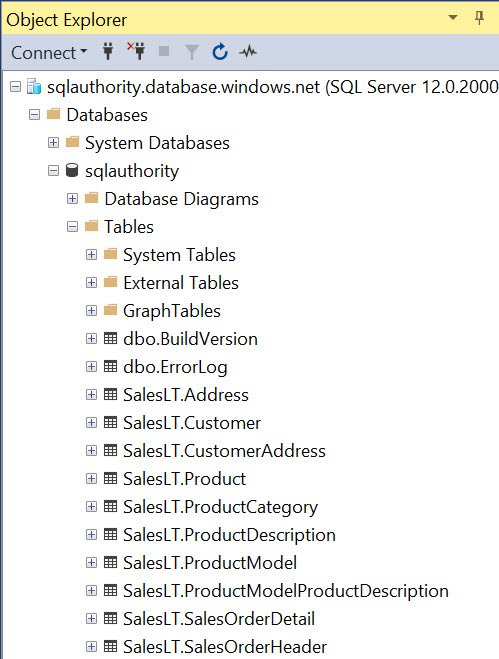
Task: Collapse the sqlauthority server root node
Action: coord(15,87)
